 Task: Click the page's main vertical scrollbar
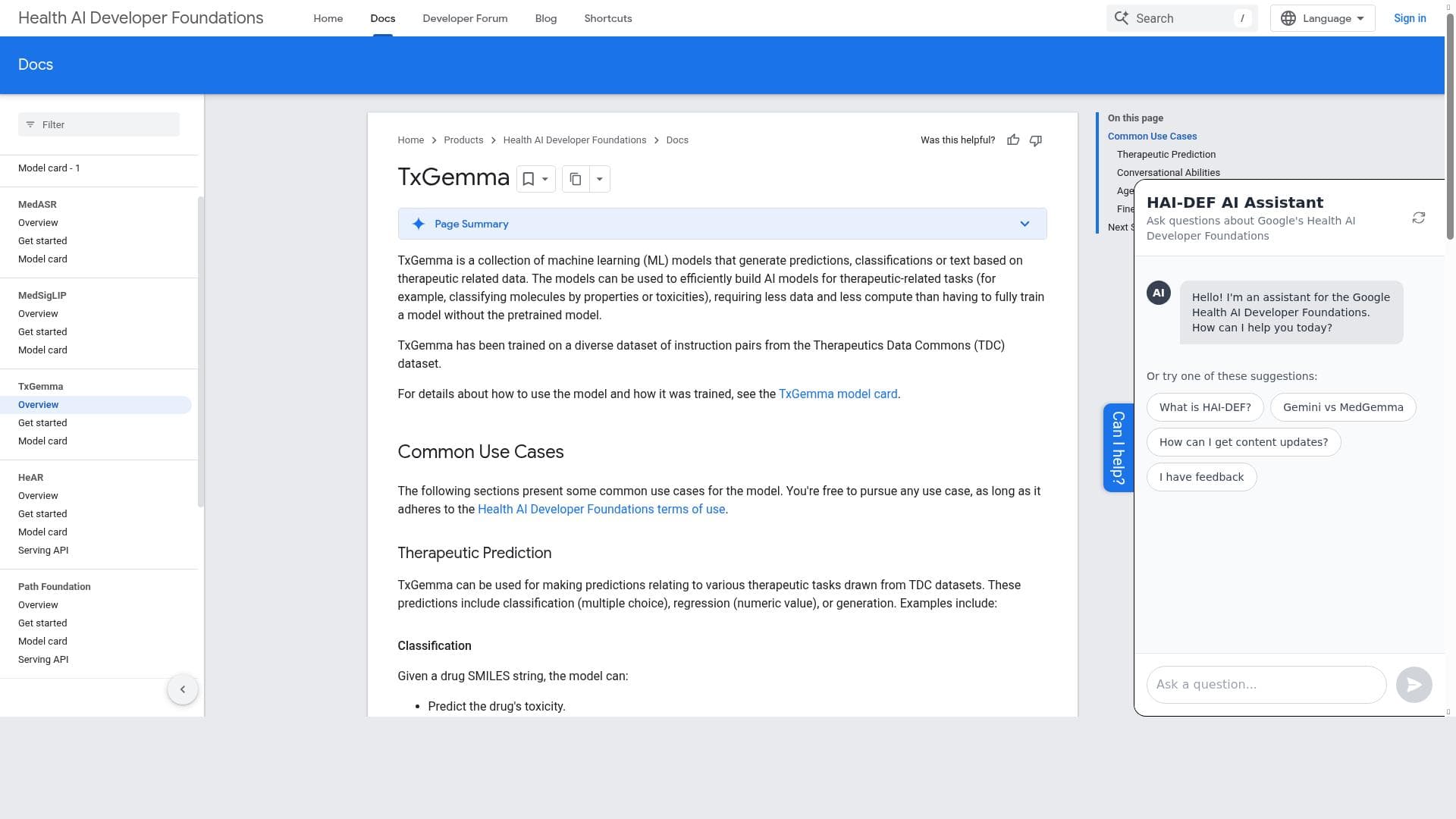coord(1450,127)
